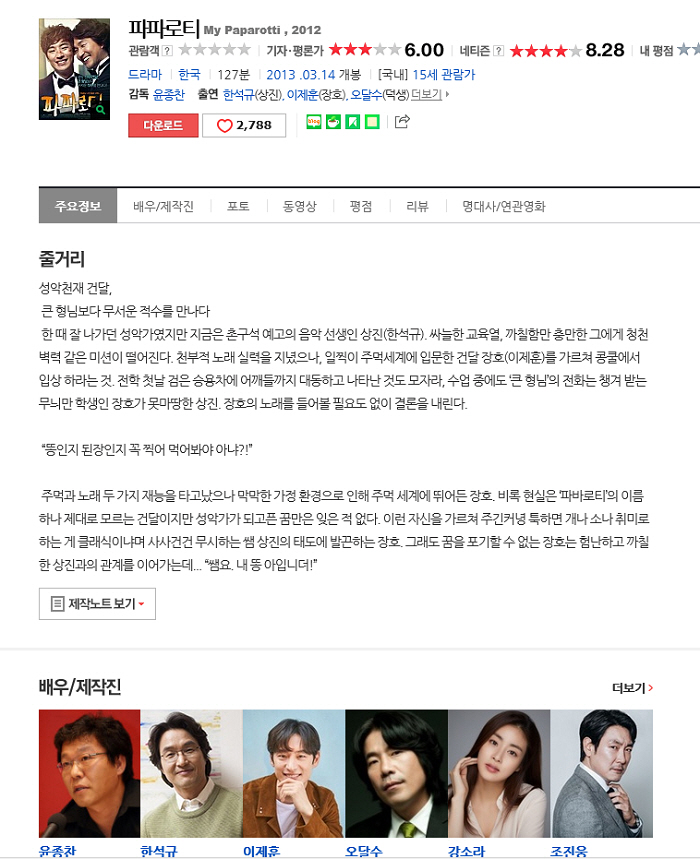Viewport: 700px width, 859px height.
Task: Select the 명대사/연관영화 tab
Action: [x=504, y=207]
